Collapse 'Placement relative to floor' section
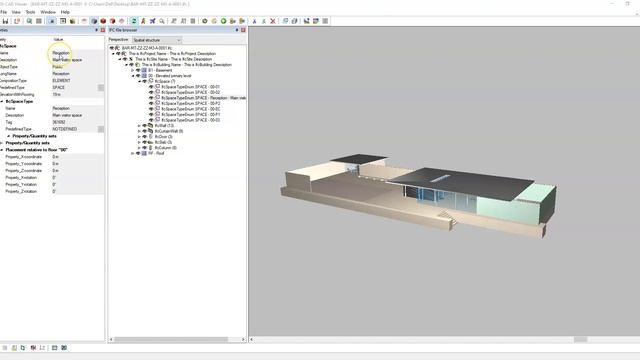The height and width of the screenshot is (360, 640). pos(2,150)
